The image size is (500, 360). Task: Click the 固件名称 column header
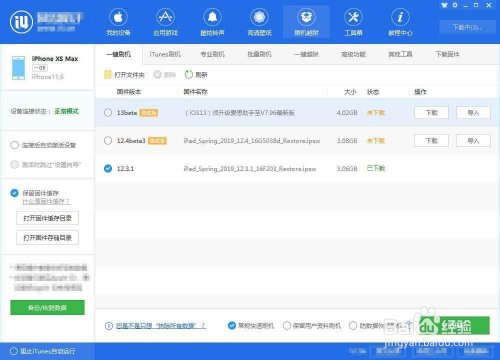coord(195,92)
